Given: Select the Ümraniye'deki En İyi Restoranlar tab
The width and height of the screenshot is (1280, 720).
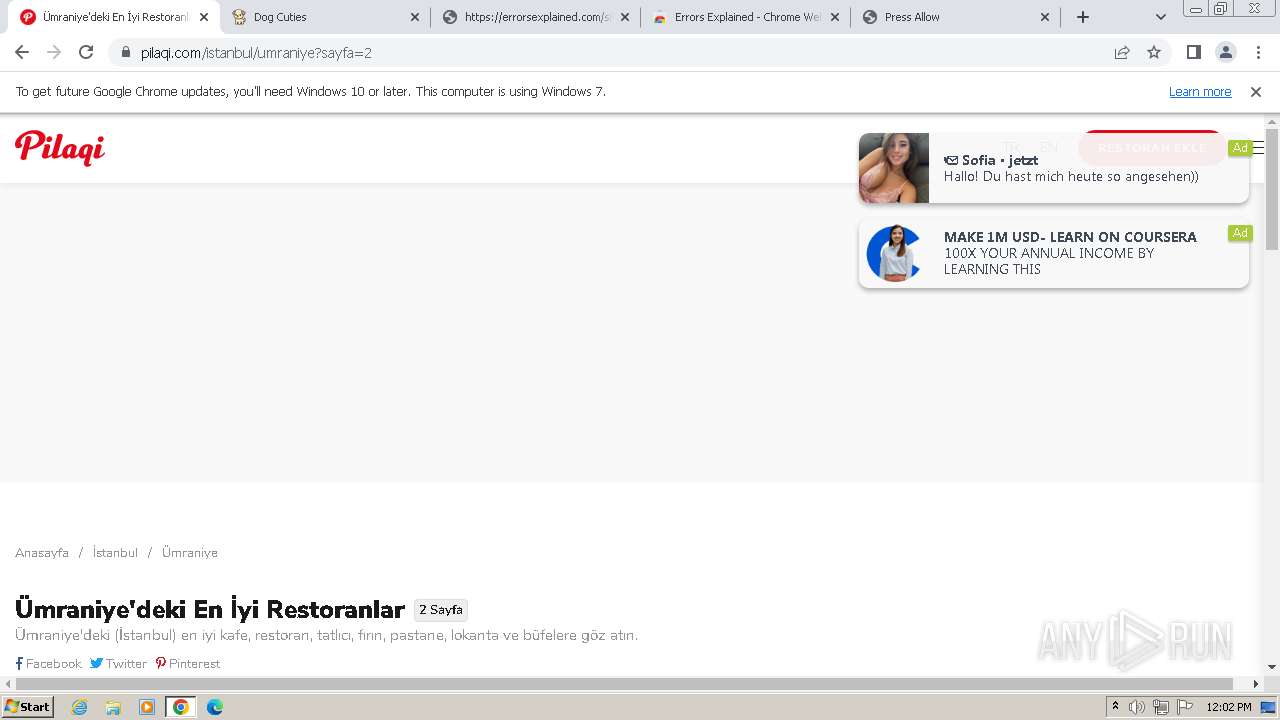Looking at the screenshot, I should click(x=116, y=17).
